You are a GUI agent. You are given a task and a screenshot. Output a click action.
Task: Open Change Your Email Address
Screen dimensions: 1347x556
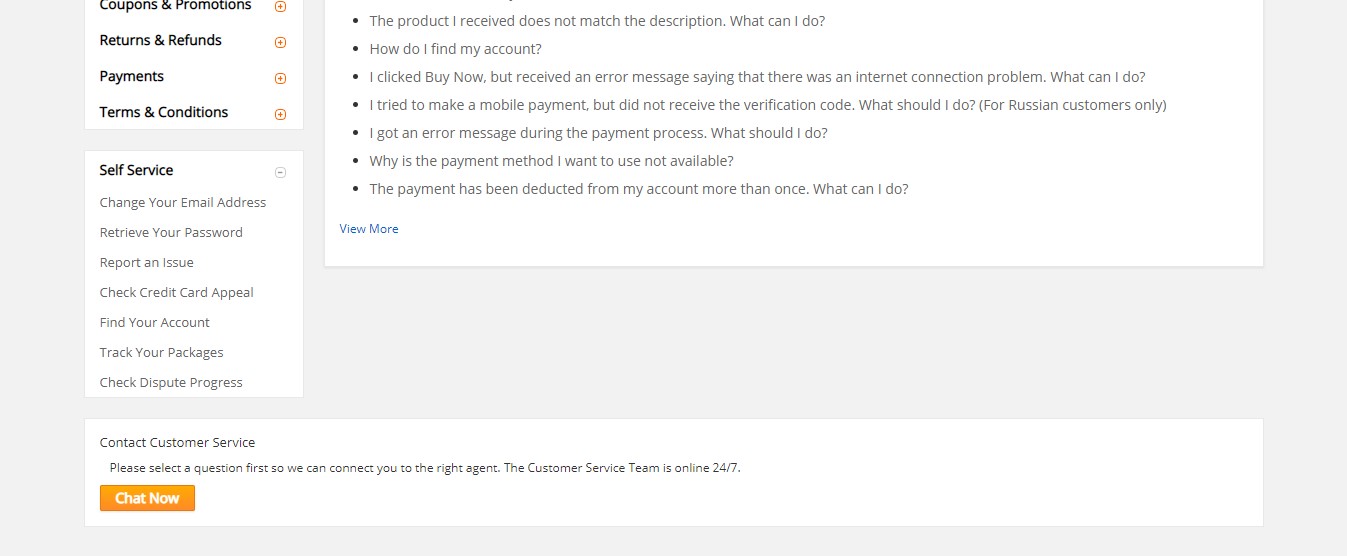(183, 202)
